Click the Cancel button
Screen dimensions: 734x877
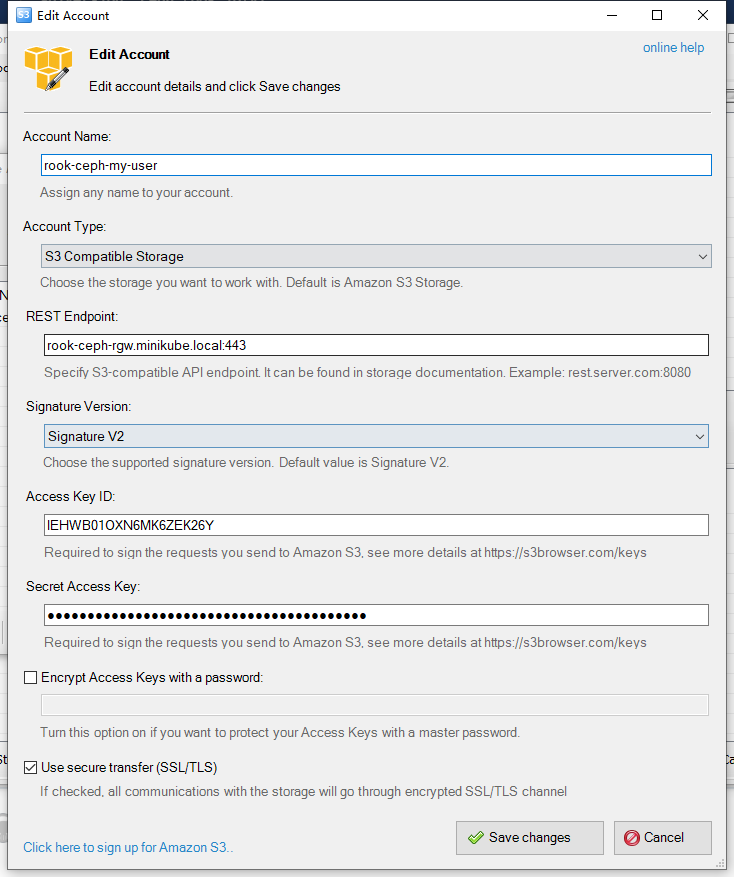(662, 837)
